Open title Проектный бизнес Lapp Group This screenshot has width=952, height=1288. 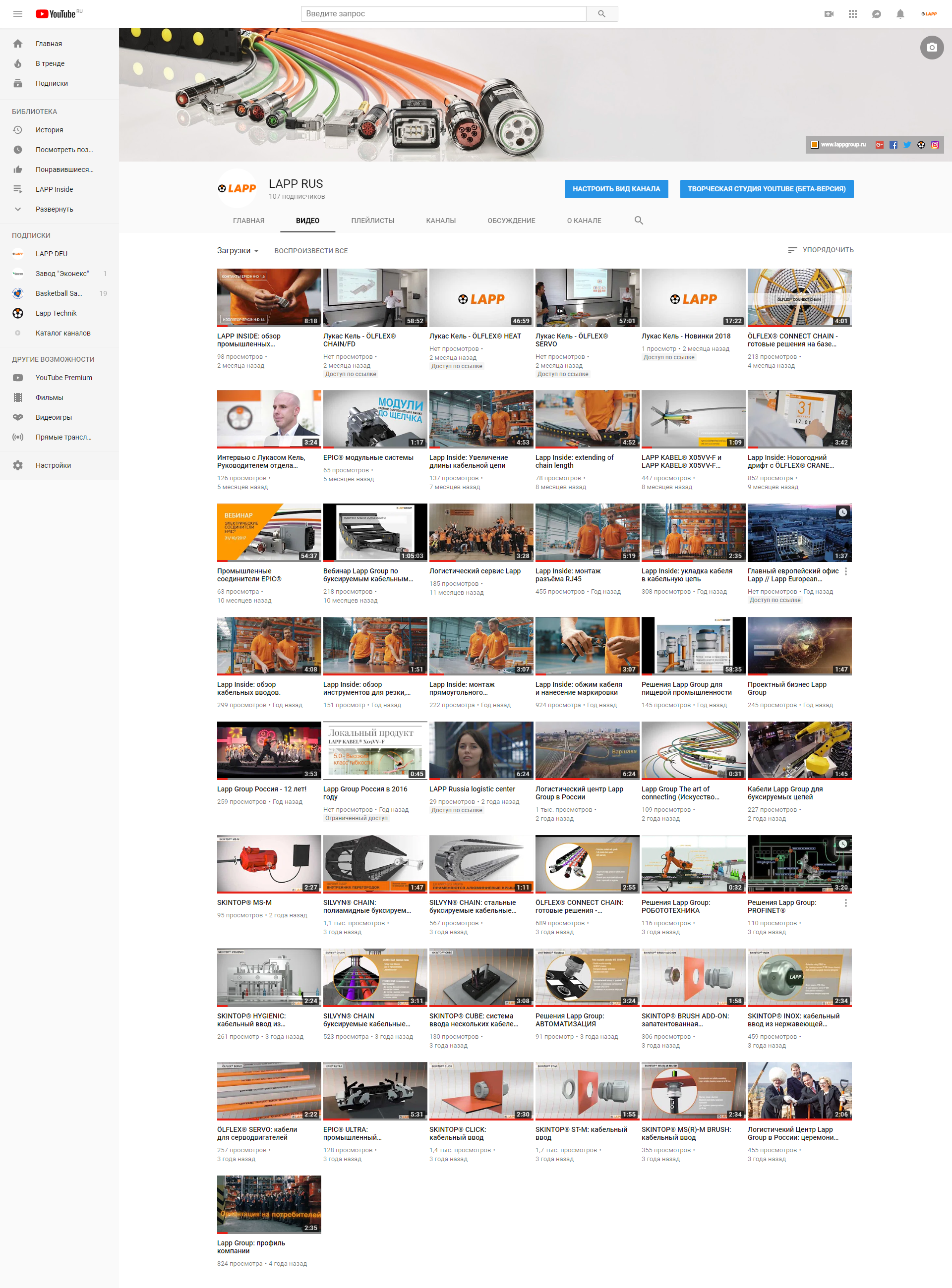coord(786,689)
